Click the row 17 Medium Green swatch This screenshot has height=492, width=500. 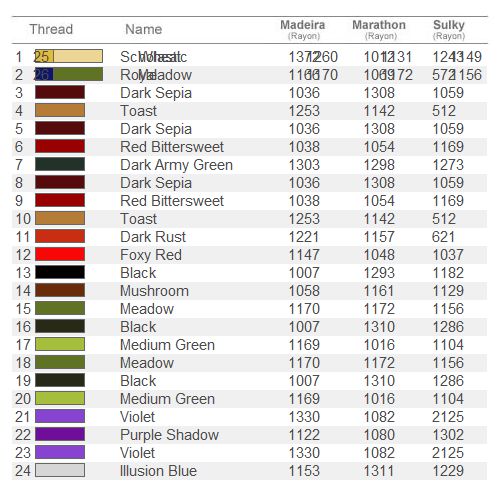60,344
